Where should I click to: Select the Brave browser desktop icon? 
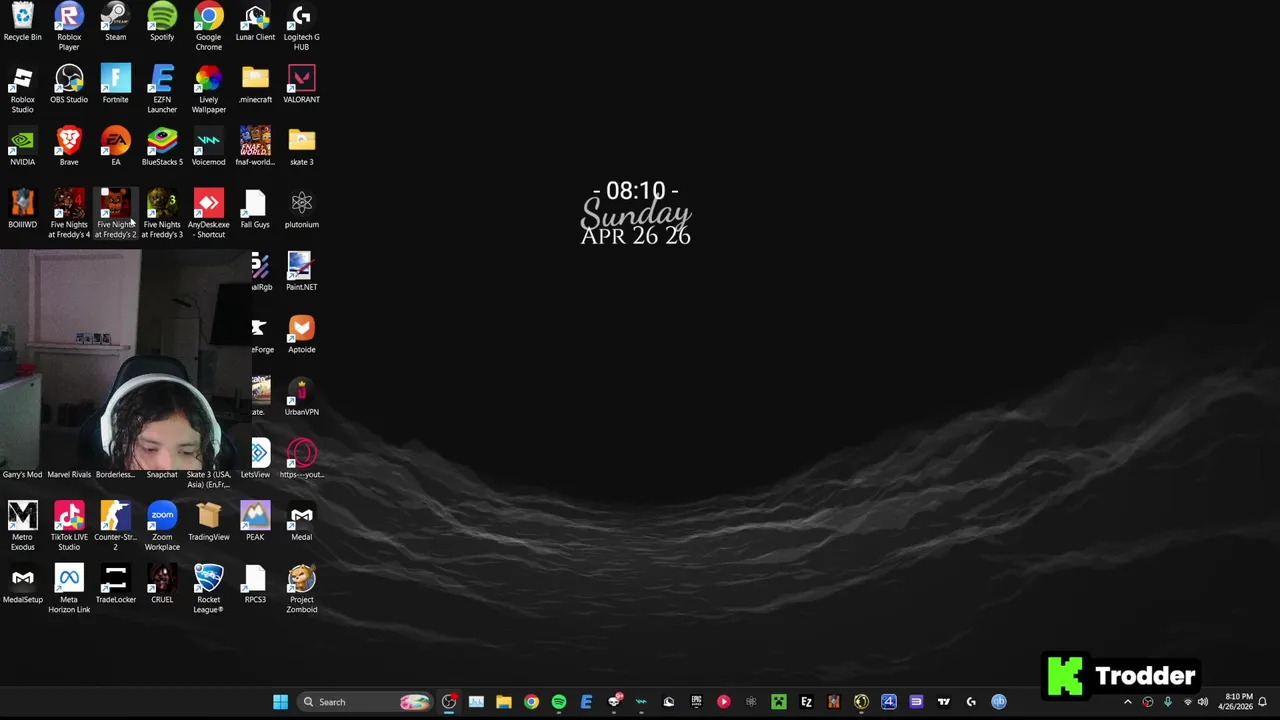(x=69, y=147)
